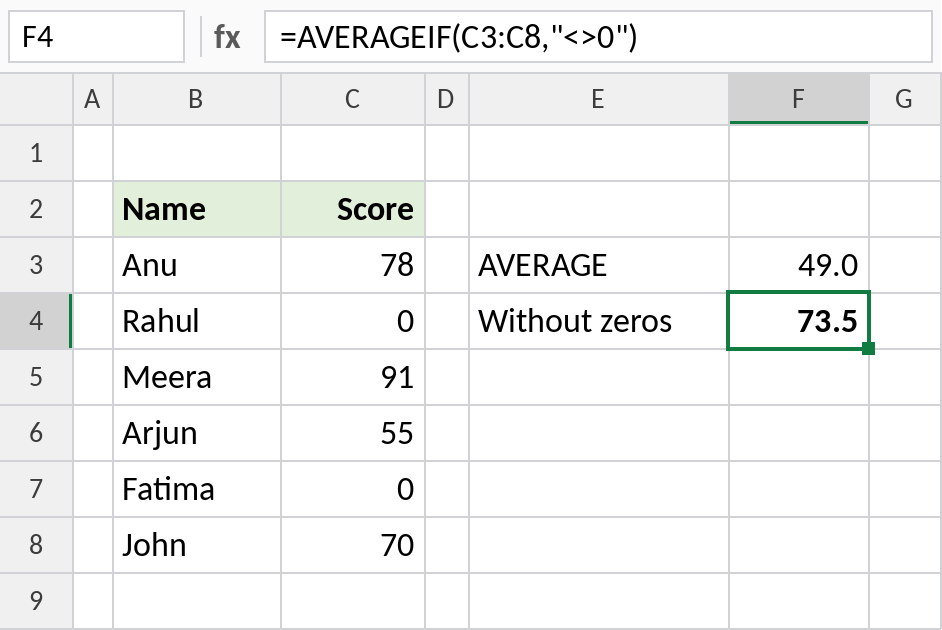Click the select-all corner box
This screenshot has width=942, height=630.
coord(36,99)
